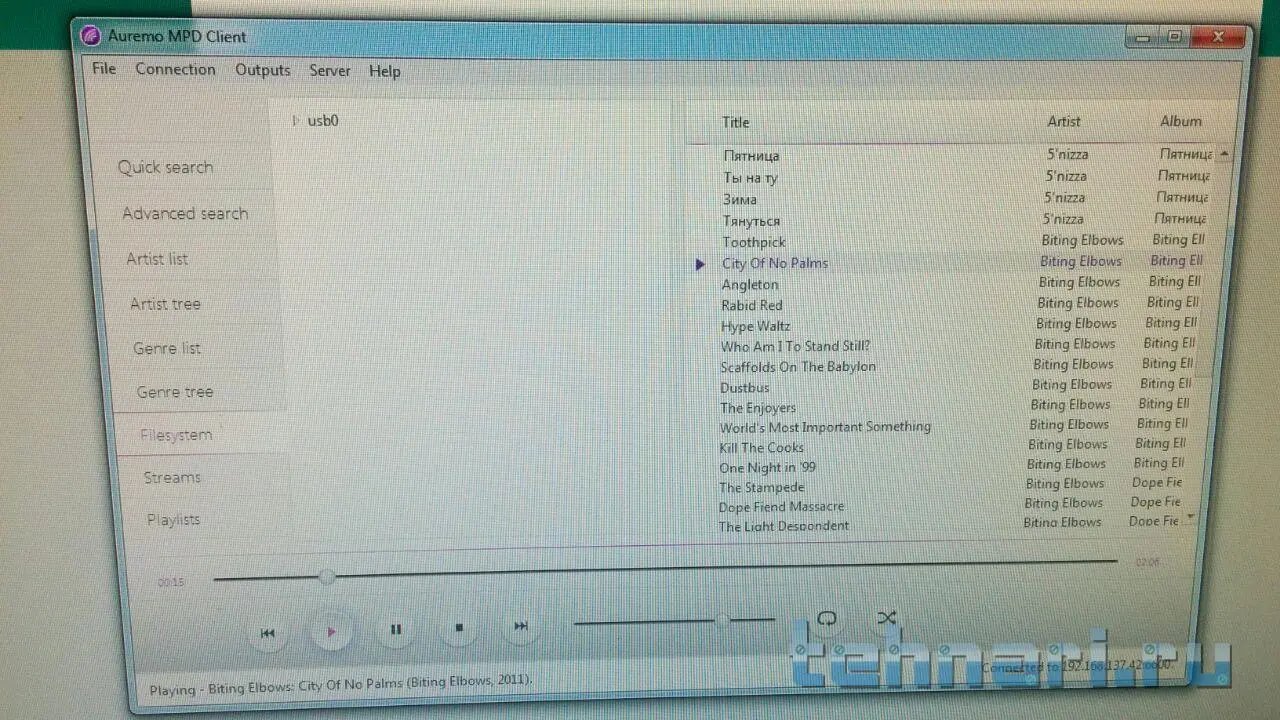1280x720 pixels.
Task: Show the Artist tree view
Action: [165, 304]
